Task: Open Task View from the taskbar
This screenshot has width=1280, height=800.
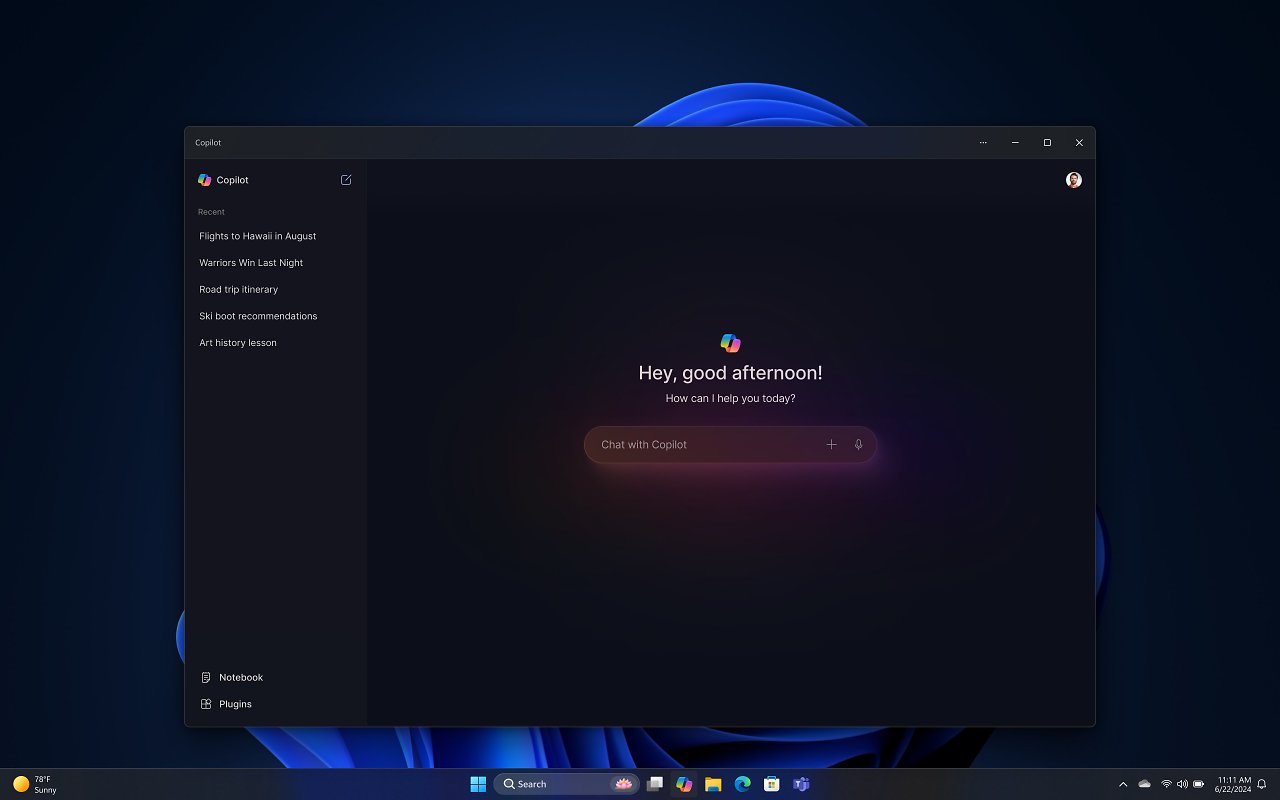Action: click(655, 784)
